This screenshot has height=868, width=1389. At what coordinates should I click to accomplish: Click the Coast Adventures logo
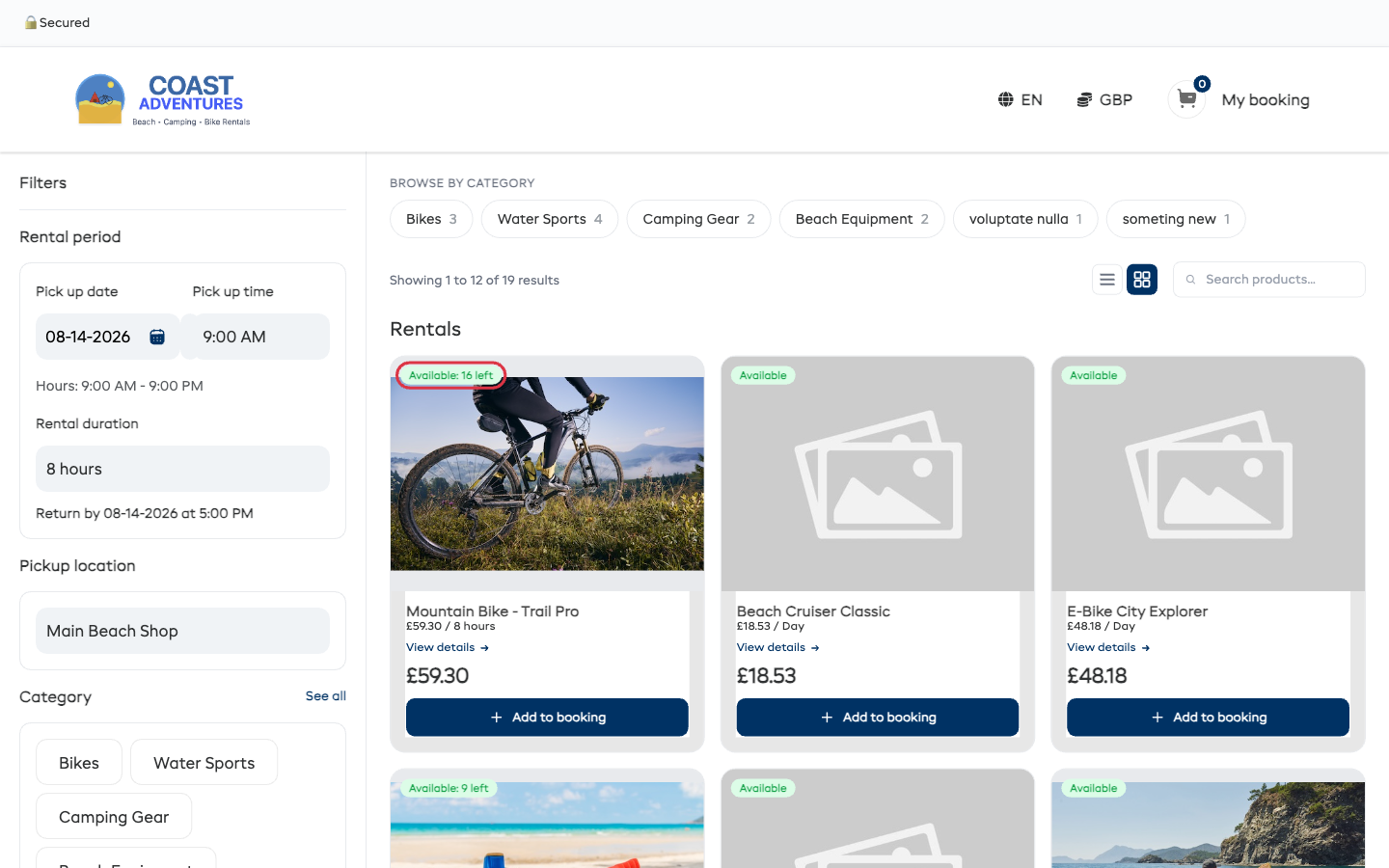point(163,100)
